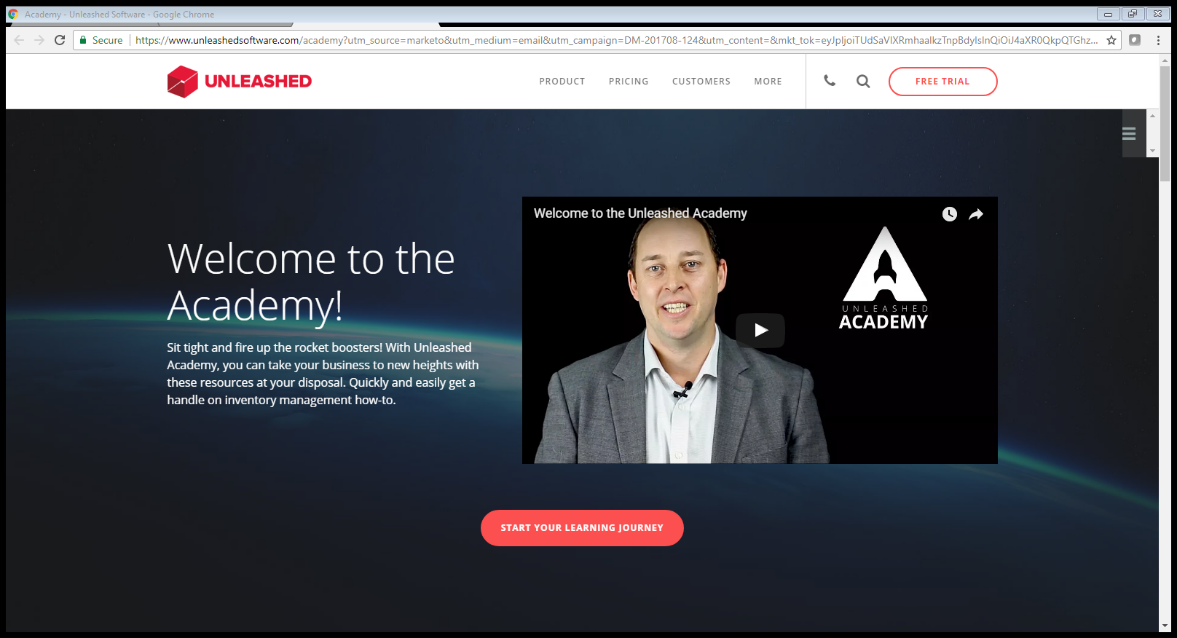This screenshot has height=638, width=1177.
Task: Click the Watch Later clock on the video
Action: (948, 213)
